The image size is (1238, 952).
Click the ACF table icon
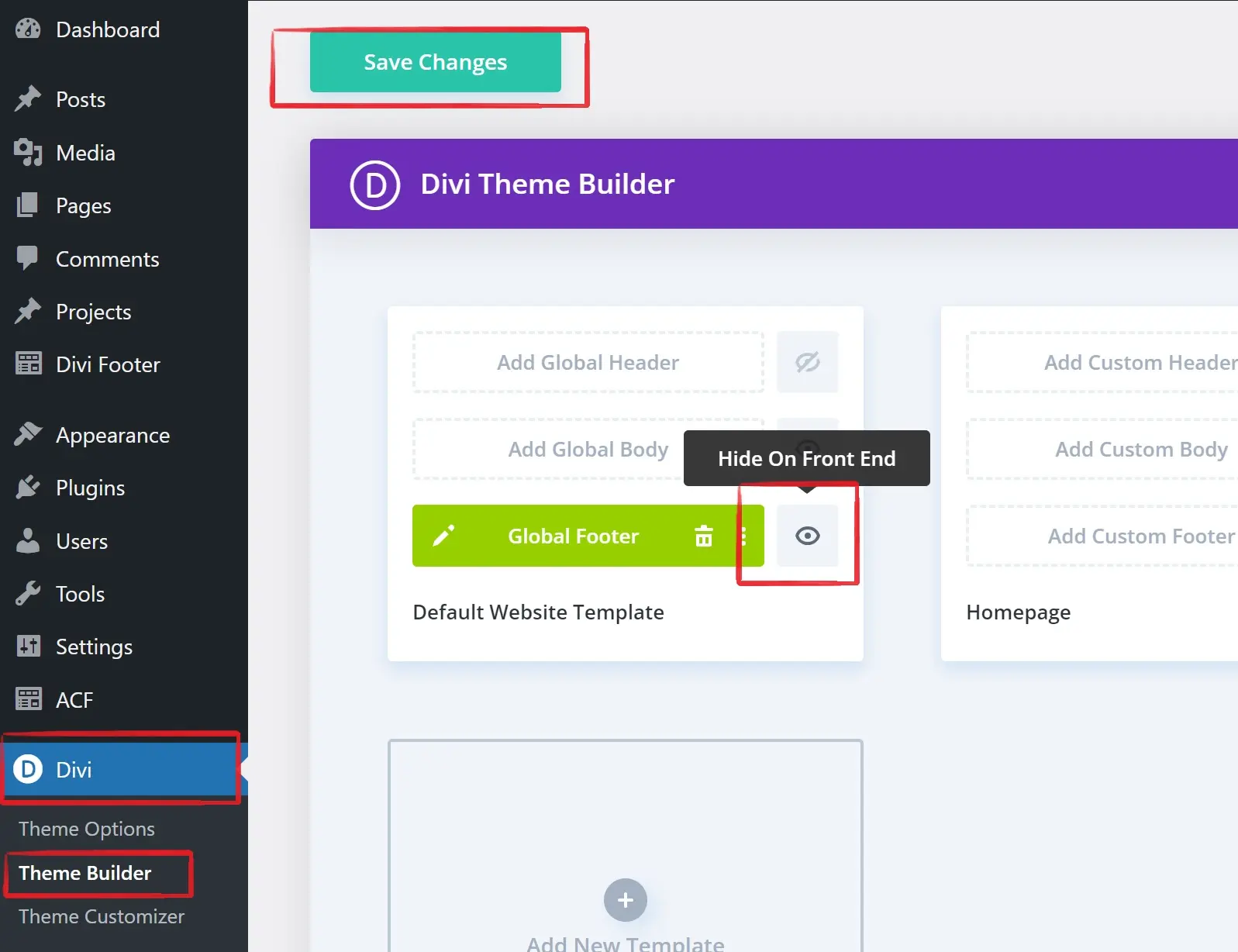[29, 699]
